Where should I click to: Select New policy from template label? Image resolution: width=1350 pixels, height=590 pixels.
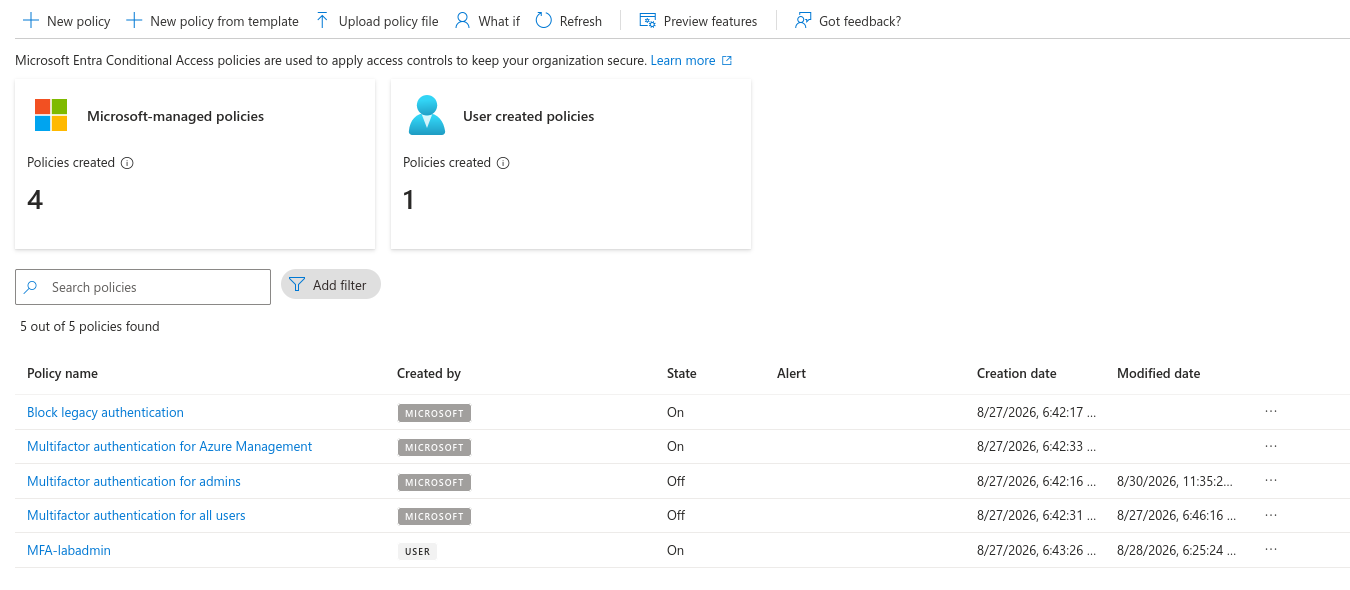click(x=224, y=21)
